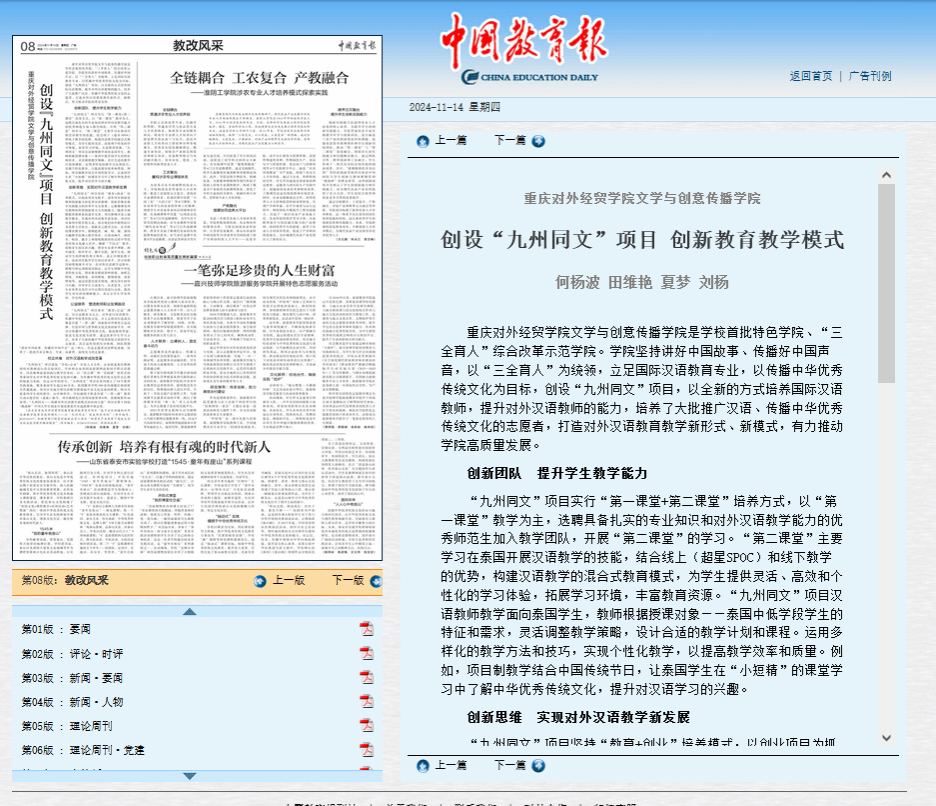Viewport: 936px width, 806px height.
Task: Click the 上一版 arrow icon
Action: tap(260, 580)
